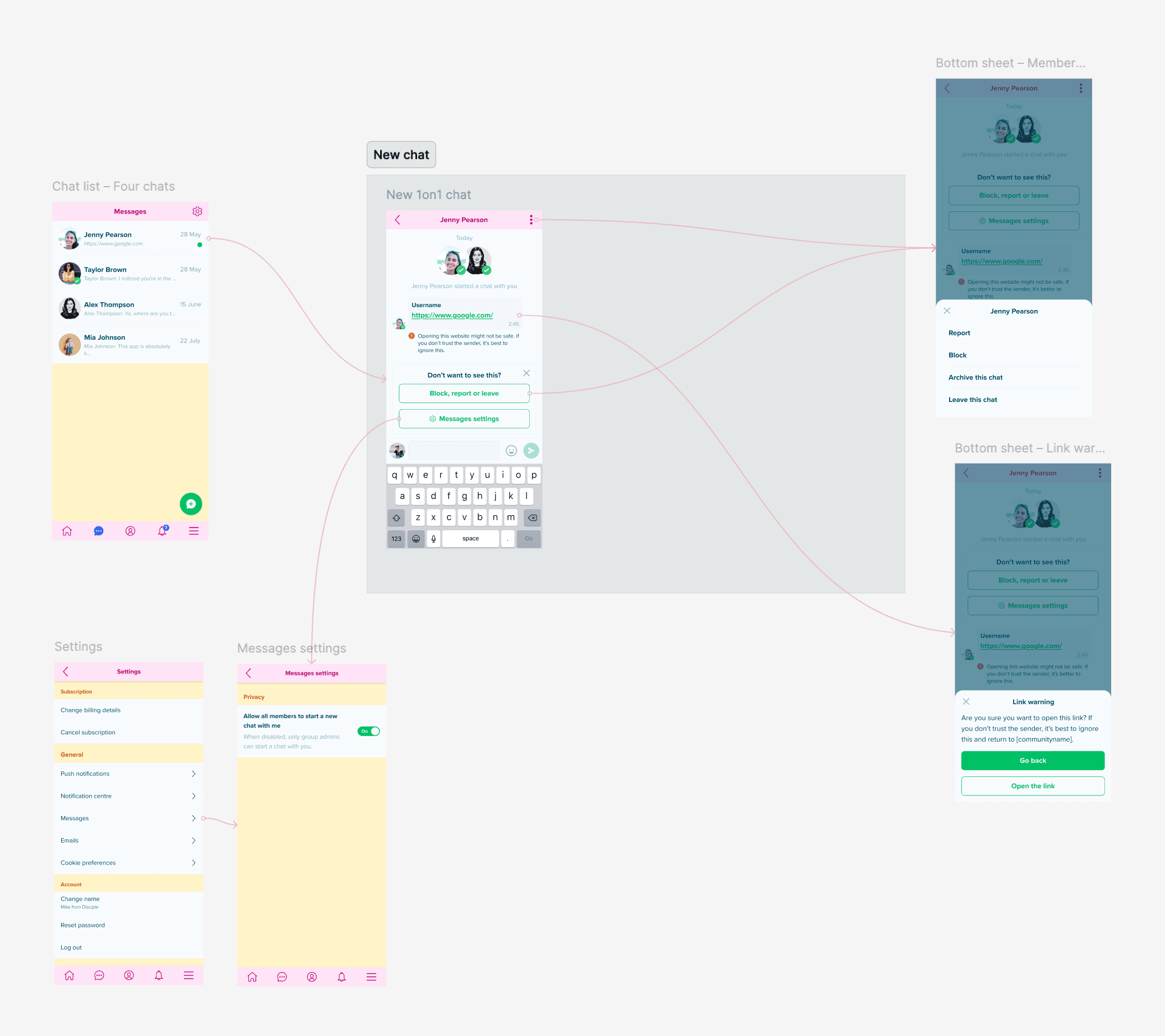Screen dimensions: 1165x1036
Task: Click the green Go back button
Action: coord(1033,761)
